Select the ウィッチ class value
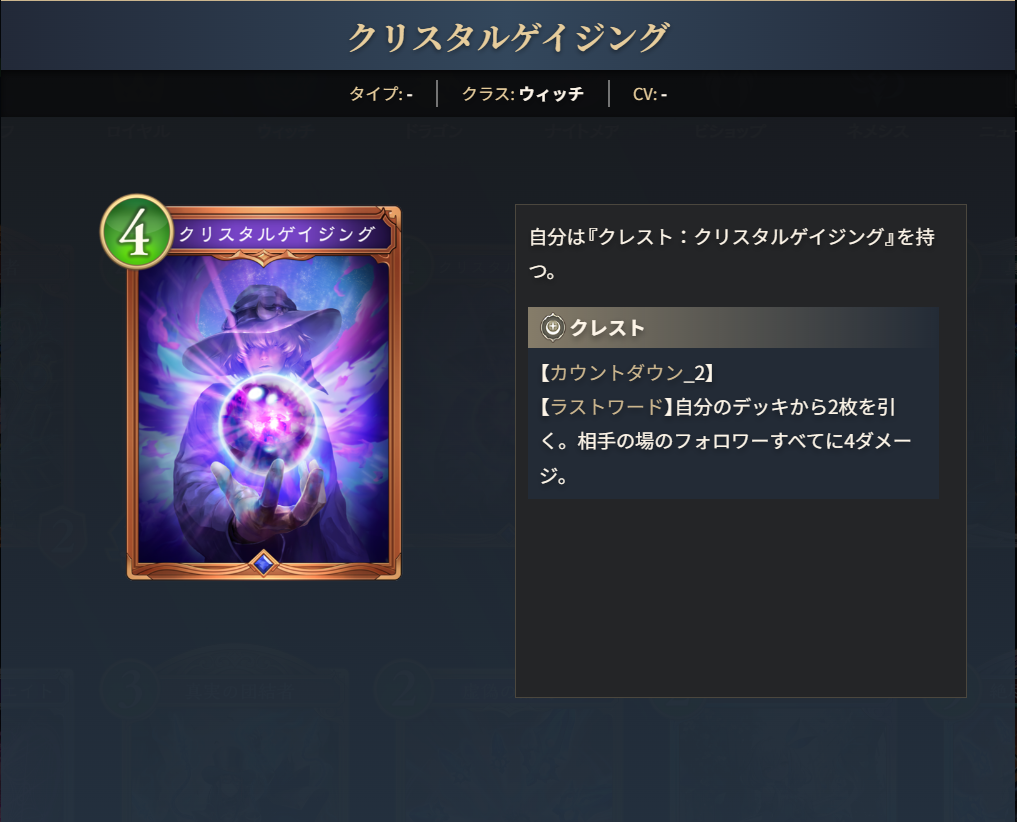The height and width of the screenshot is (822, 1017). pyautogui.click(x=551, y=94)
